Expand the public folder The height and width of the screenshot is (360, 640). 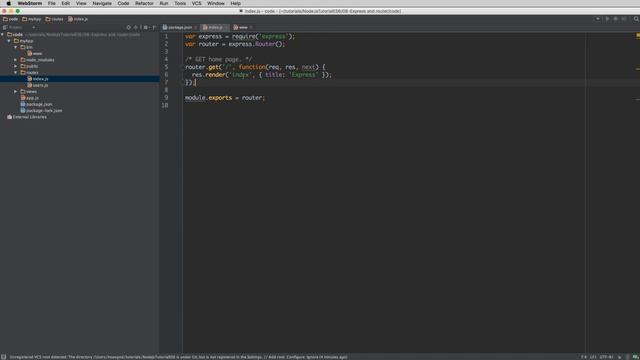[x=16, y=66]
